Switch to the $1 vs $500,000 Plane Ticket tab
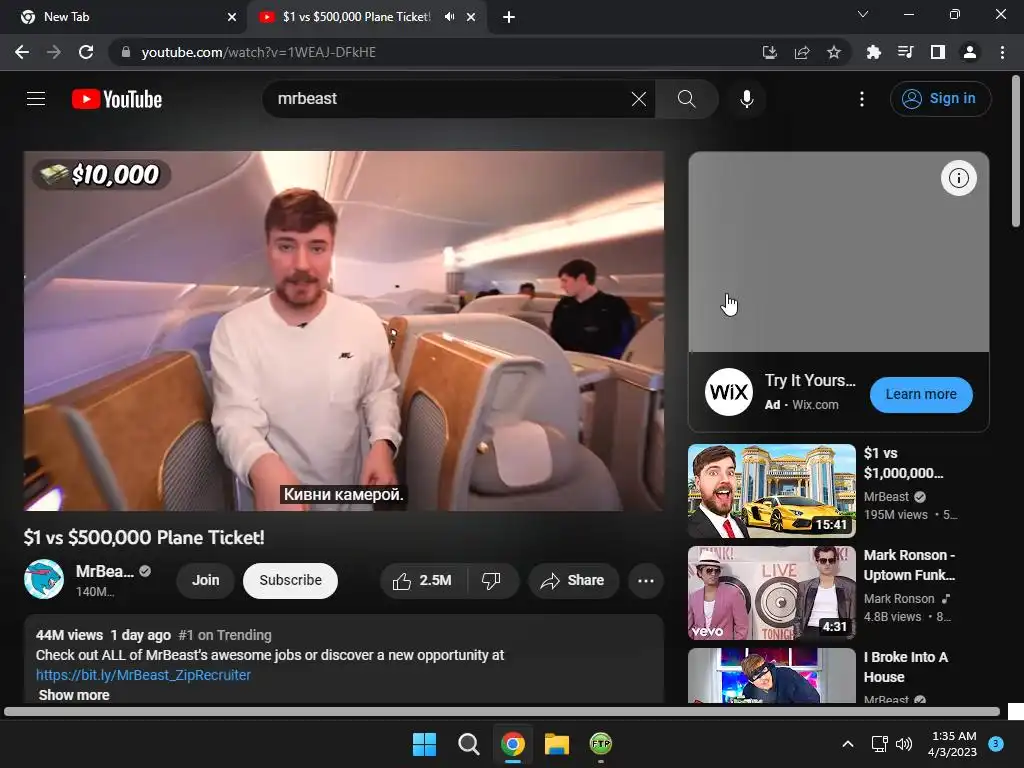Screen dimensions: 1024x768 [357, 17]
